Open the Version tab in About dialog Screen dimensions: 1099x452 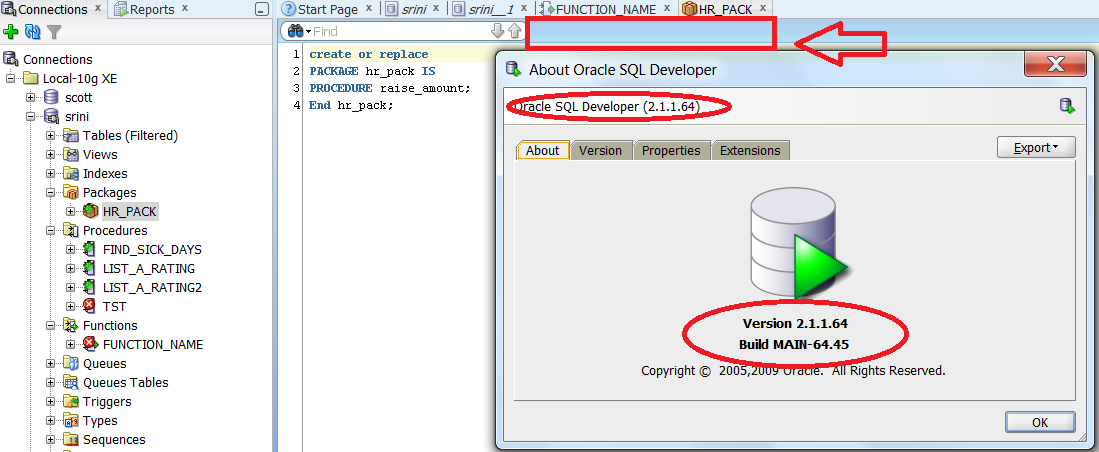pos(601,150)
